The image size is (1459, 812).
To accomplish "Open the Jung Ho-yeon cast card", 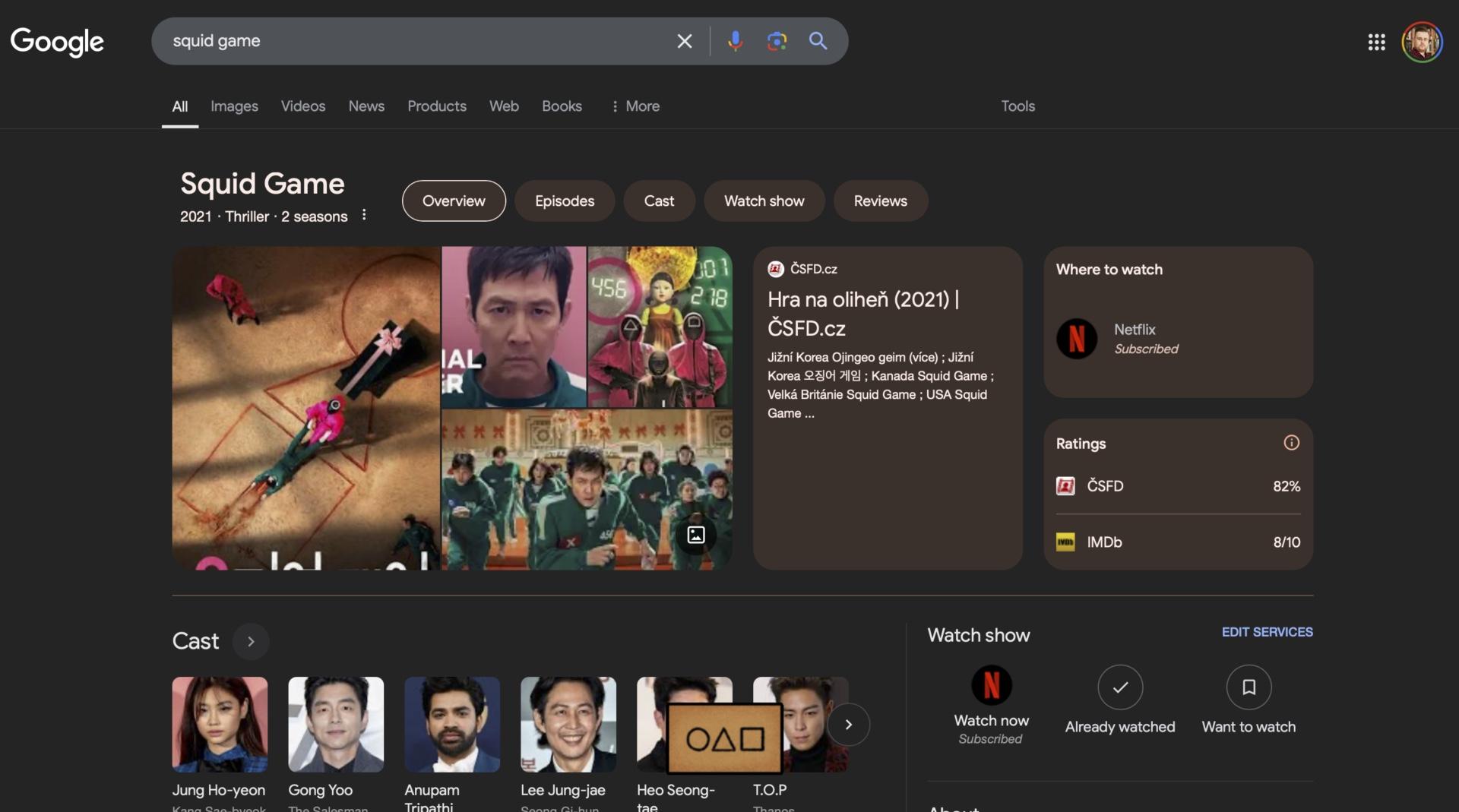I will pos(220,744).
